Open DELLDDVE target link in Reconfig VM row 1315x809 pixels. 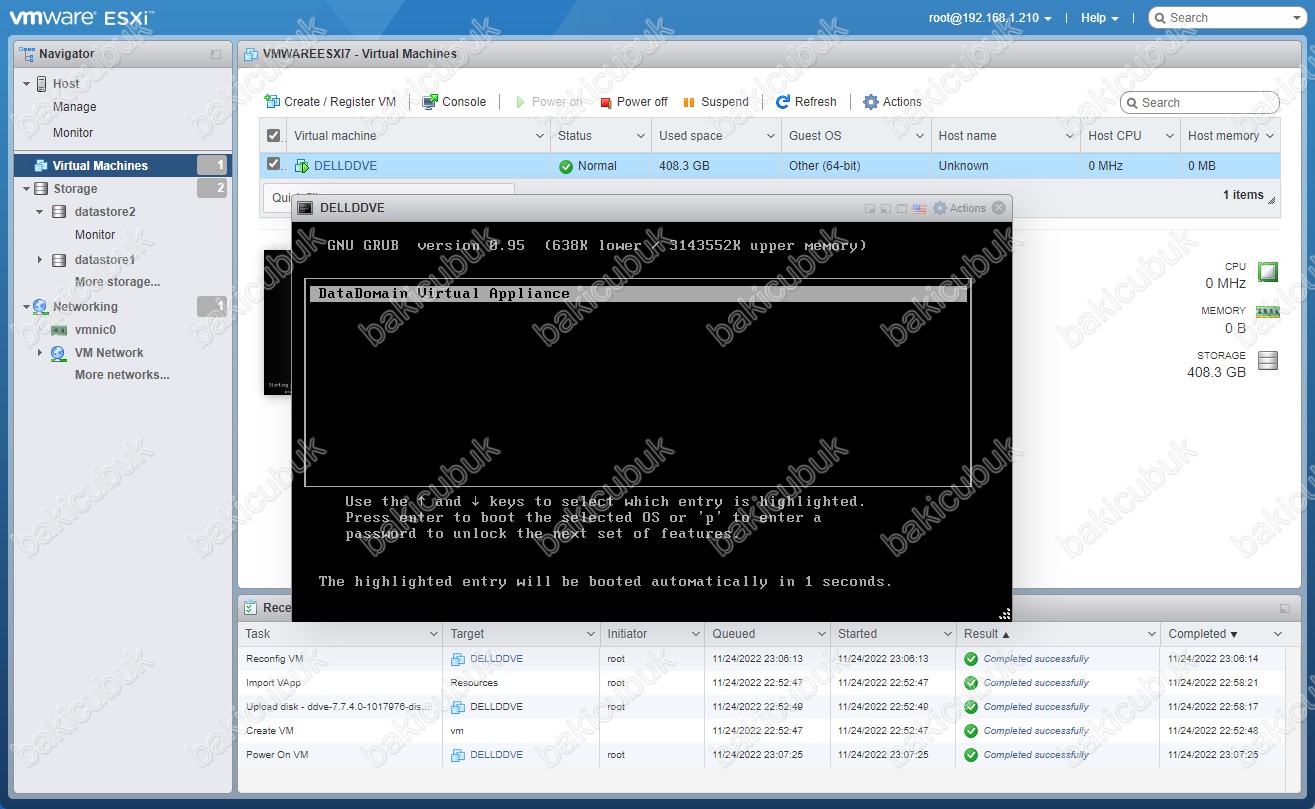tap(496, 659)
